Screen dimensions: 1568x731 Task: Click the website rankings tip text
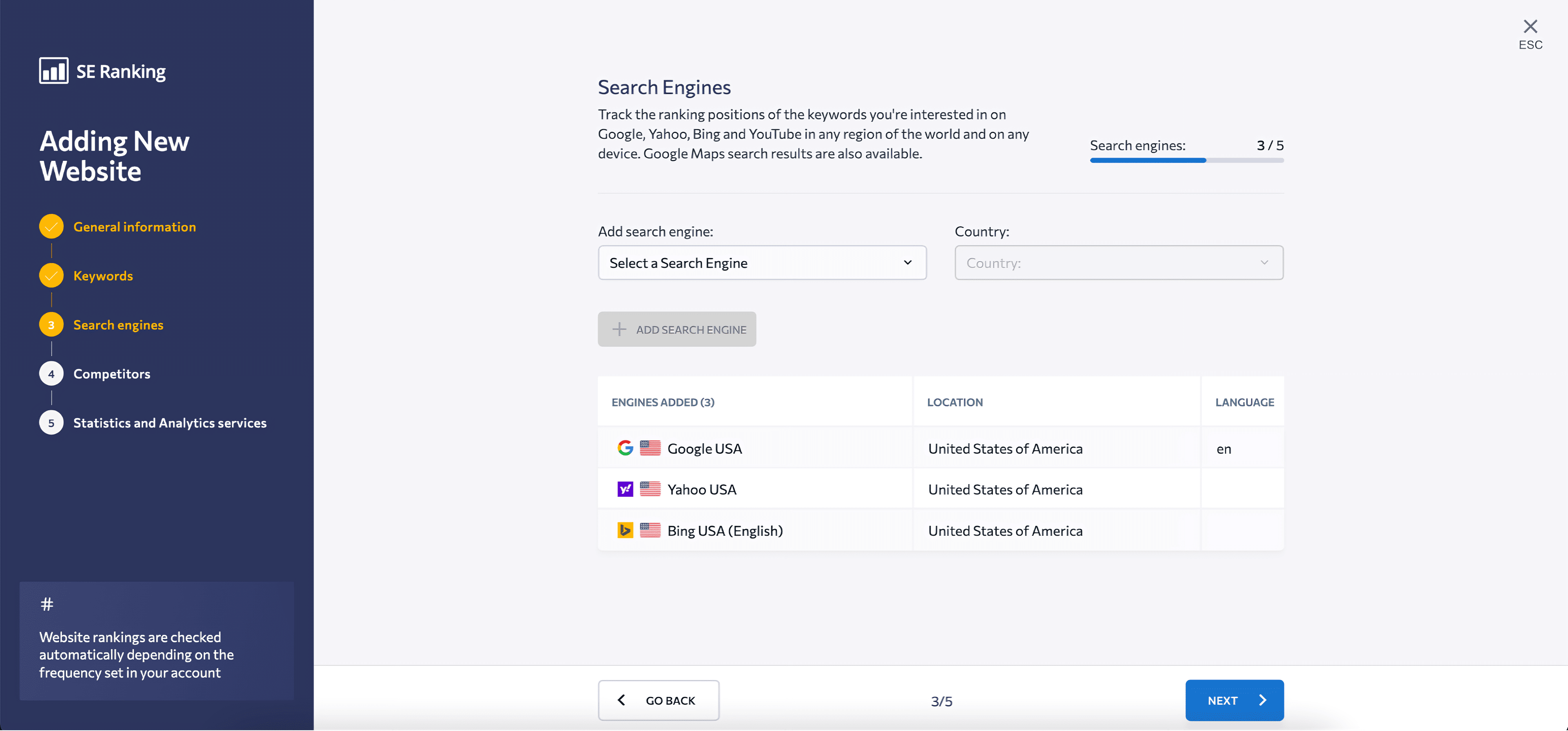[x=136, y=655]
